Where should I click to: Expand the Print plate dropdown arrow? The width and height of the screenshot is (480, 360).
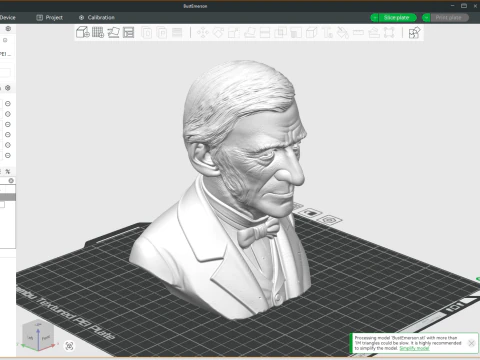pyautogui.click(x=426, y=17)
